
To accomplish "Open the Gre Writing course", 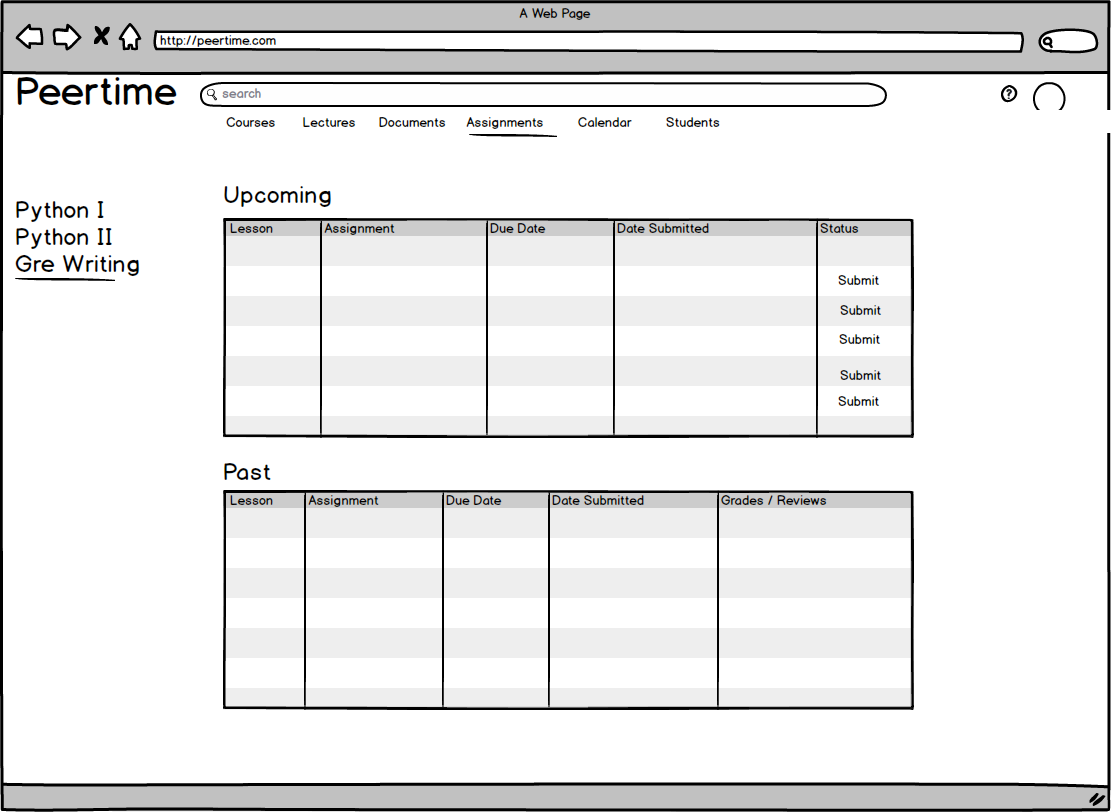I will (77, 265).
